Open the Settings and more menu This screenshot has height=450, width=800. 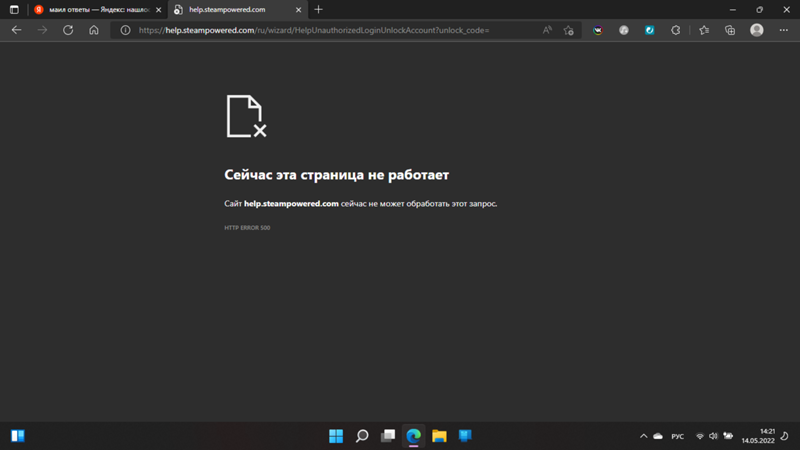pos(784,30)
